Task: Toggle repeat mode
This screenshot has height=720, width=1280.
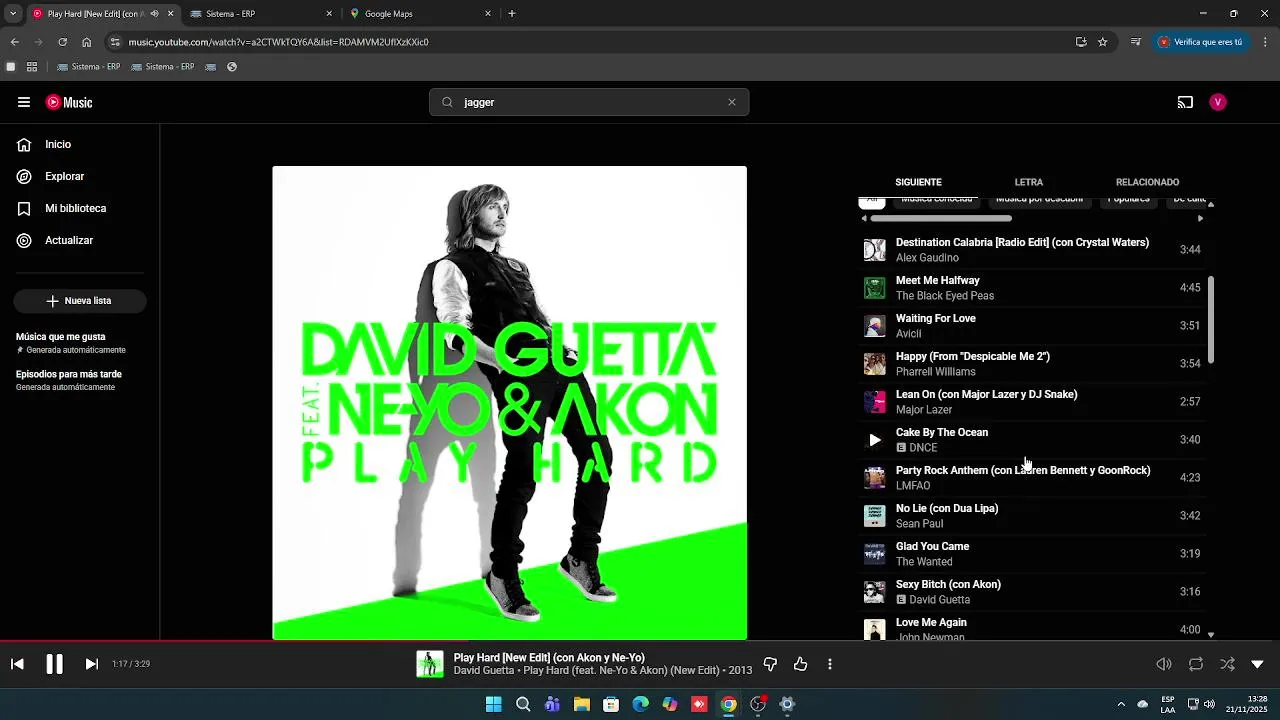Action: click(1195, 664)
